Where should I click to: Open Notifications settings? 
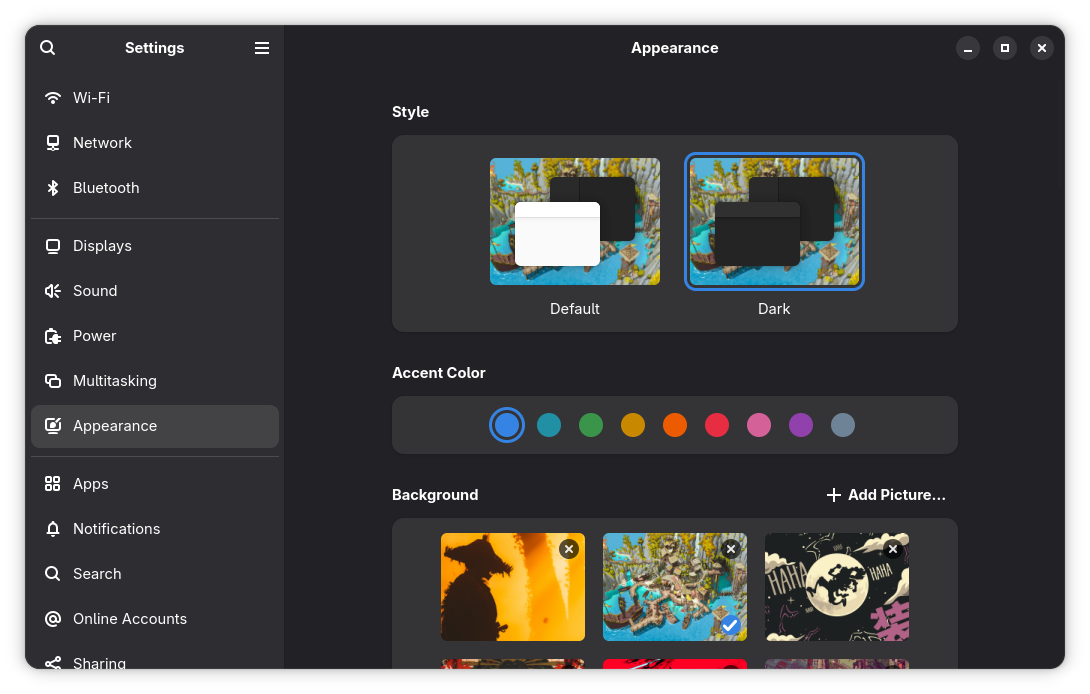pos(155,528)
